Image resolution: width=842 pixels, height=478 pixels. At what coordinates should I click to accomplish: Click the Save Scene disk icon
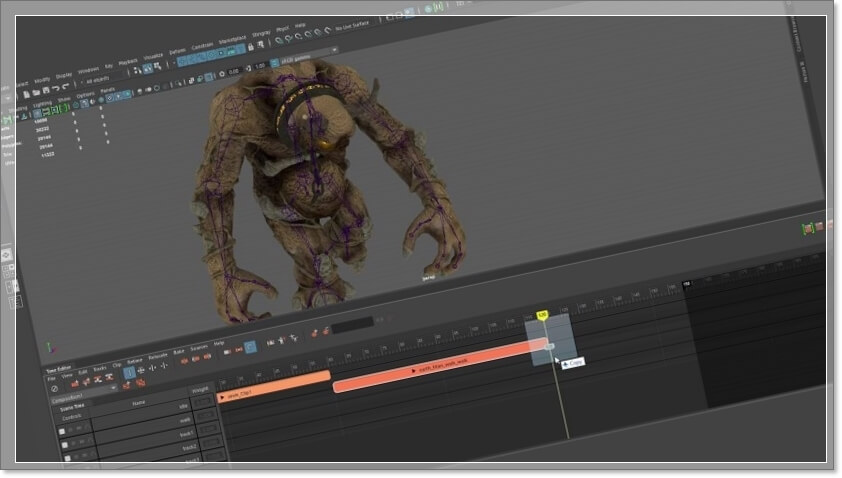point(46,91)
